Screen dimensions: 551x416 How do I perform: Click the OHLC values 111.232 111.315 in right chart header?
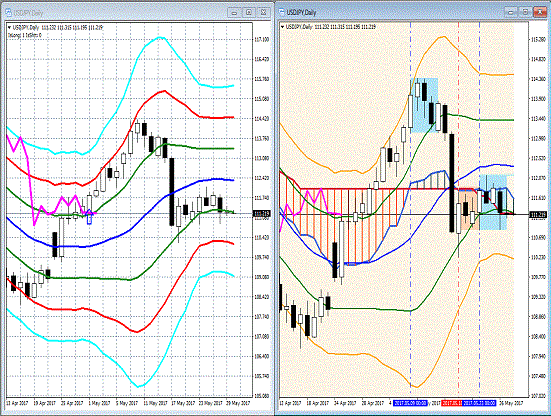point(329,27)
